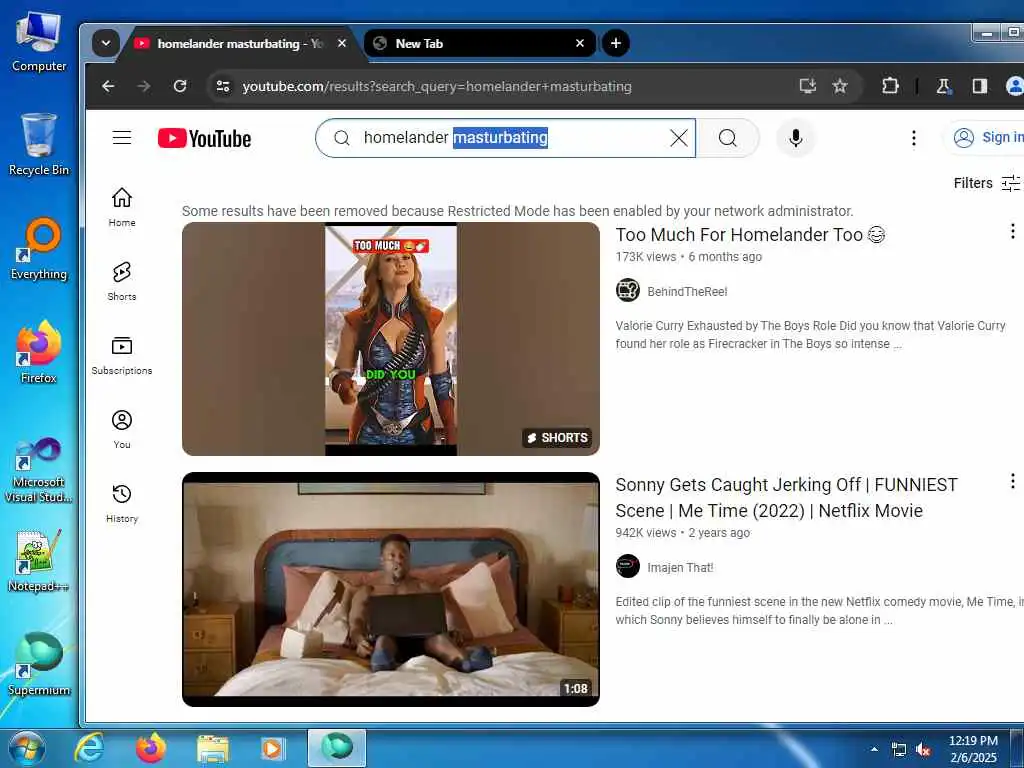
Task: Open options menu for first video result
Action: (1012, 231)
